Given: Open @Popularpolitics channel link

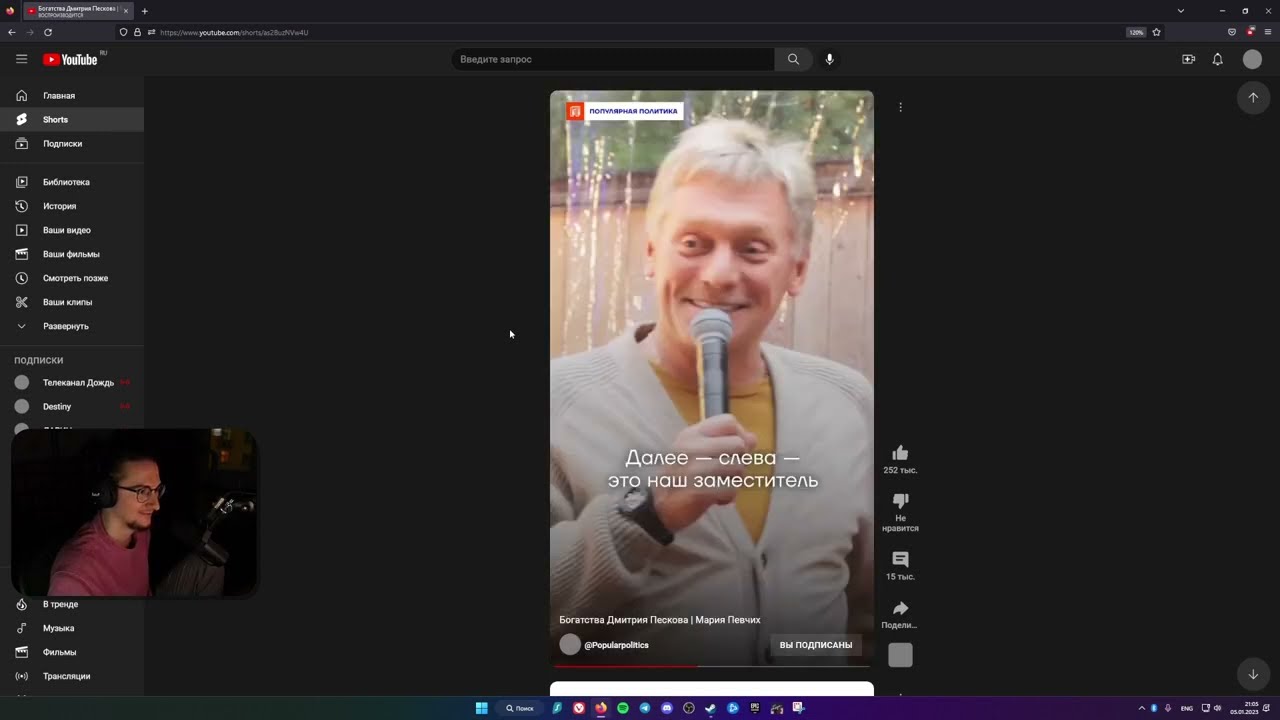Looking at the screenshot, I should point(617,645).
